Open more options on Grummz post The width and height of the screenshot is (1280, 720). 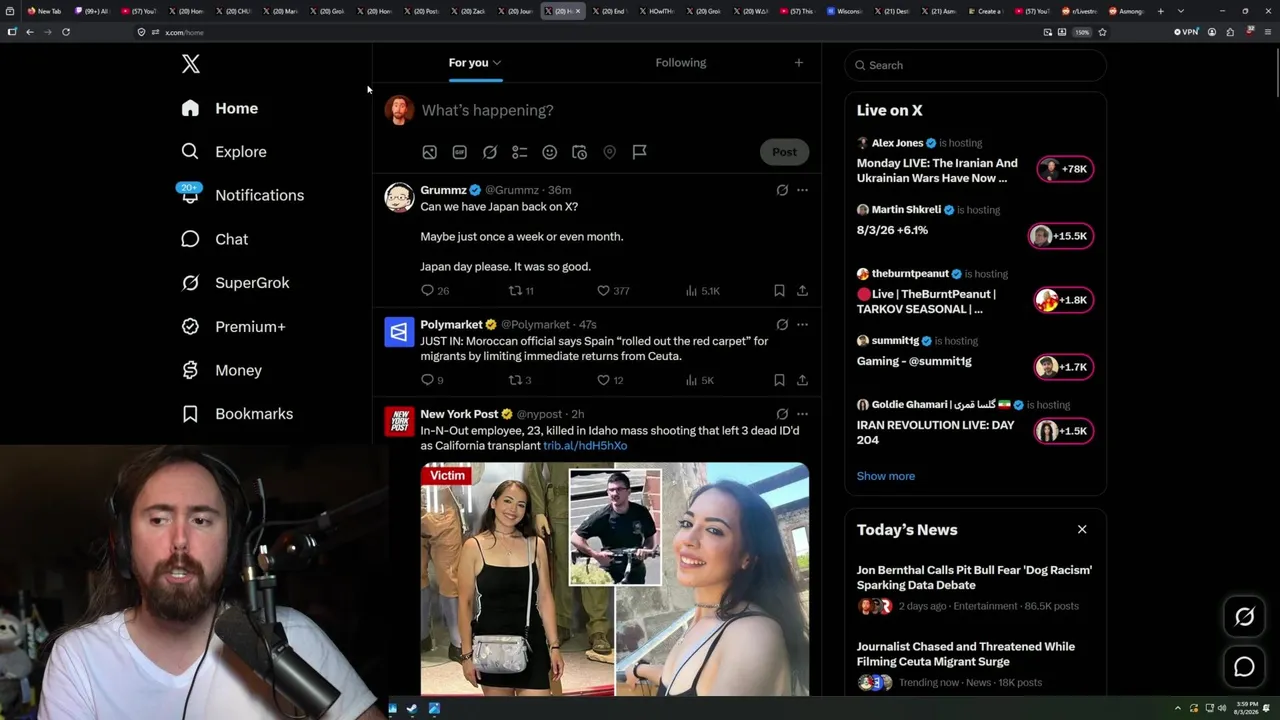click(802, 190)
